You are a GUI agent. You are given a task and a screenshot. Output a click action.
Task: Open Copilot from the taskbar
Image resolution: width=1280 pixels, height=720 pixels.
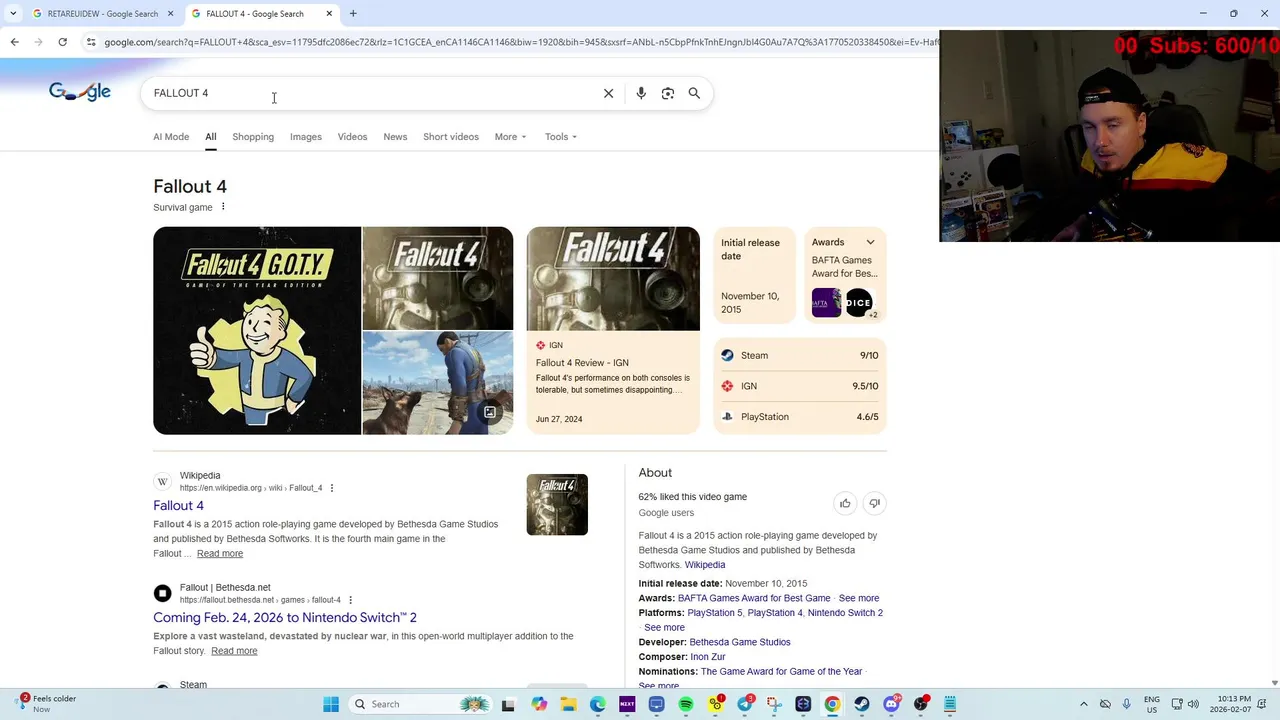click(539, 704)
